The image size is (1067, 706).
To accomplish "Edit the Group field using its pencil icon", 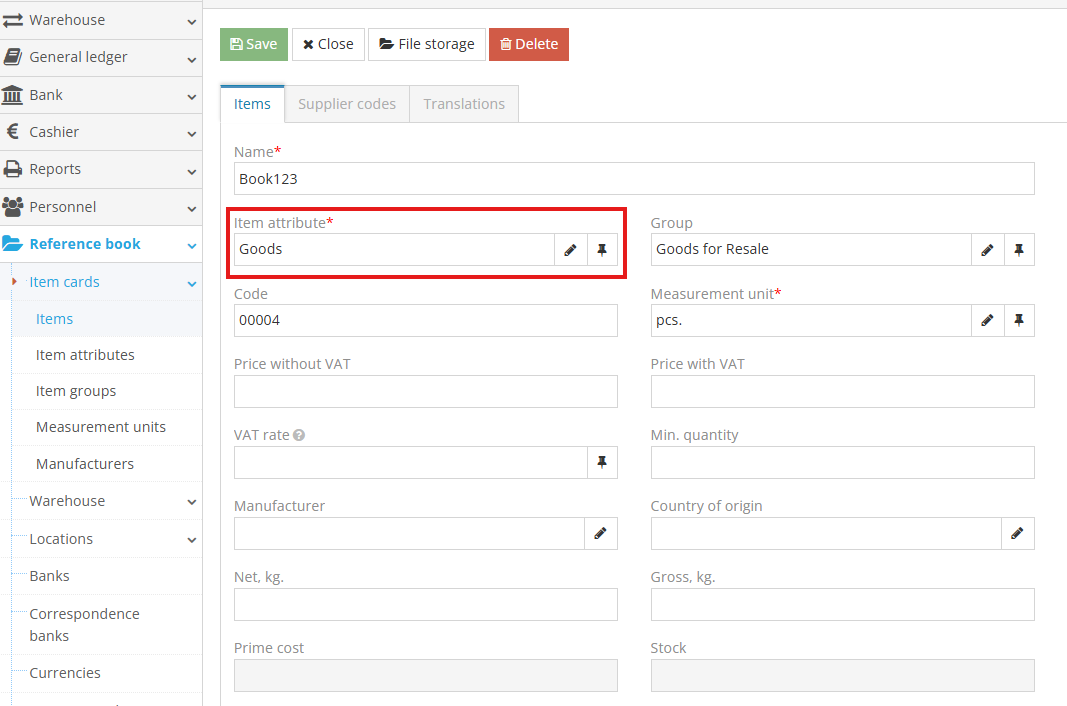I will [x=987, y=249].
